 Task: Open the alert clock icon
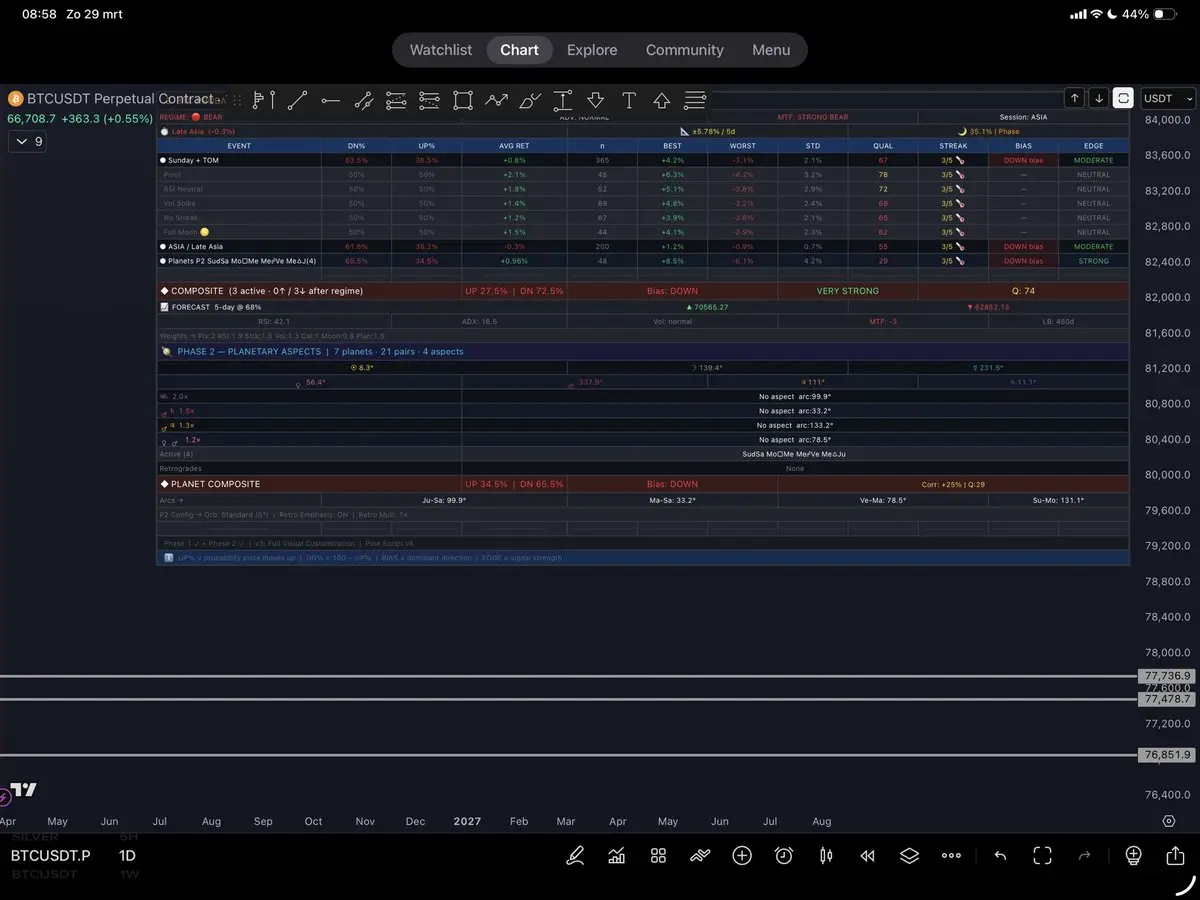coord(784,856)
